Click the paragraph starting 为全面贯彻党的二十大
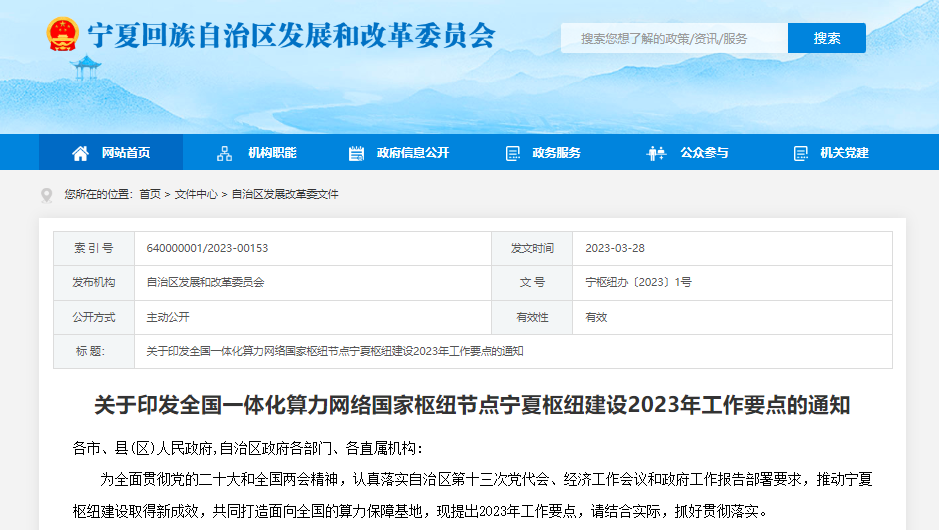The height and width of the screenshot is (530, 939). [472, 495]
